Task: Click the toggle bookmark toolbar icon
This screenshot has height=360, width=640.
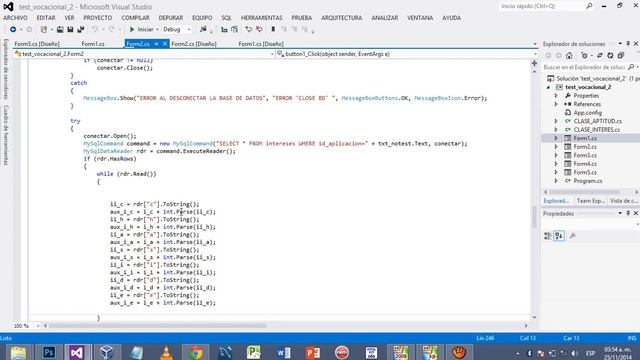Action: (x=273, y=29)
